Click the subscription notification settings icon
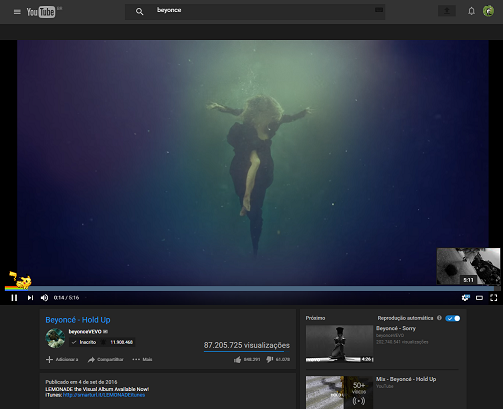The image size is (503, 409). [103, 342]
